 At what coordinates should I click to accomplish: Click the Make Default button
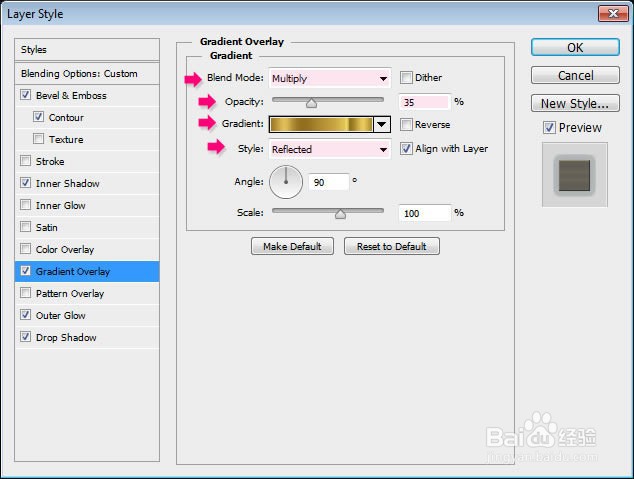point(292,246)
